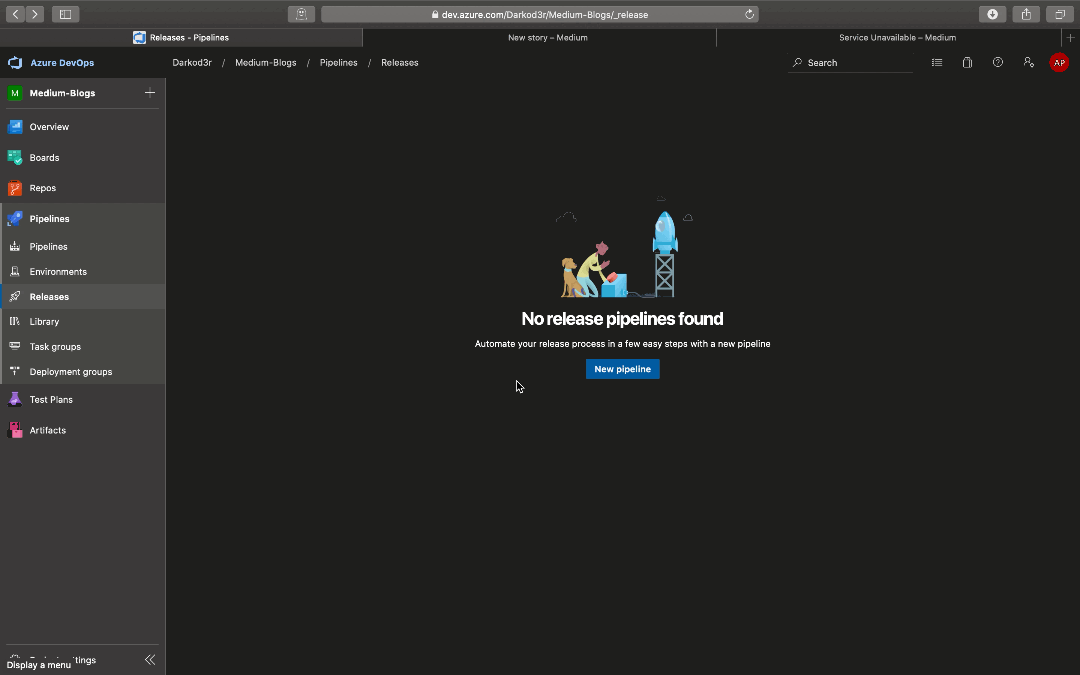Toggle the Safari sidebar button
This screenshot has height=675, width=1080.
tap(65, 14)
